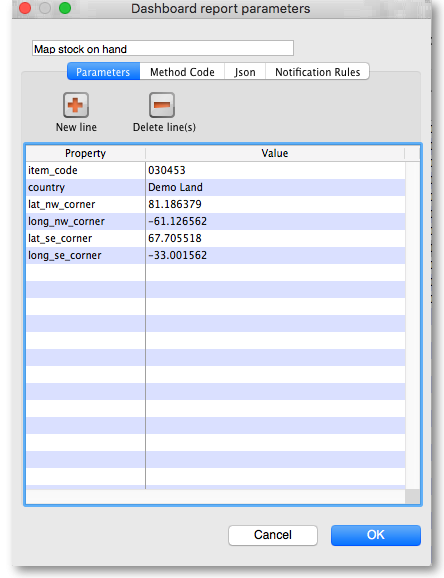Click the item_code value 030453

[167, 170]
